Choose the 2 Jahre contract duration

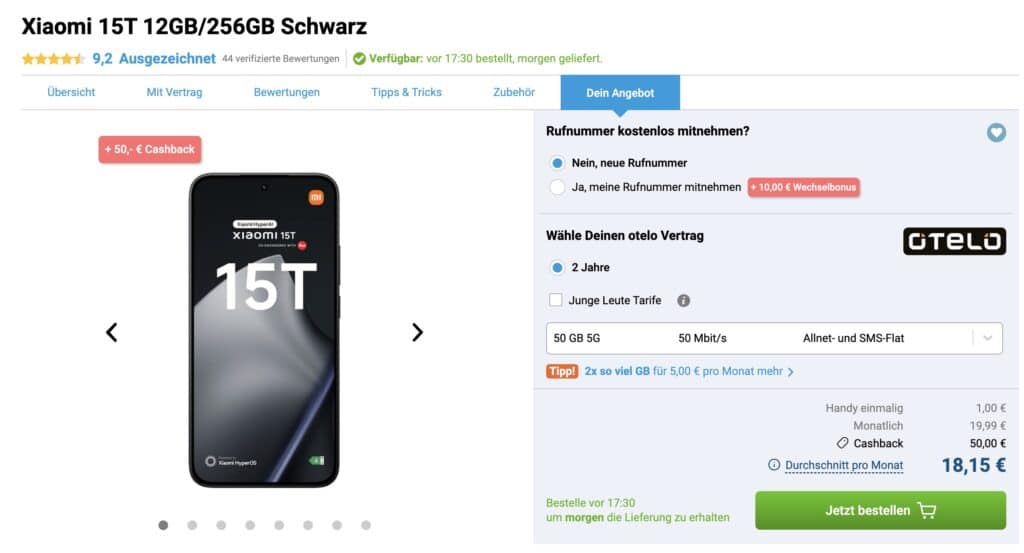[x=557, y=267]
